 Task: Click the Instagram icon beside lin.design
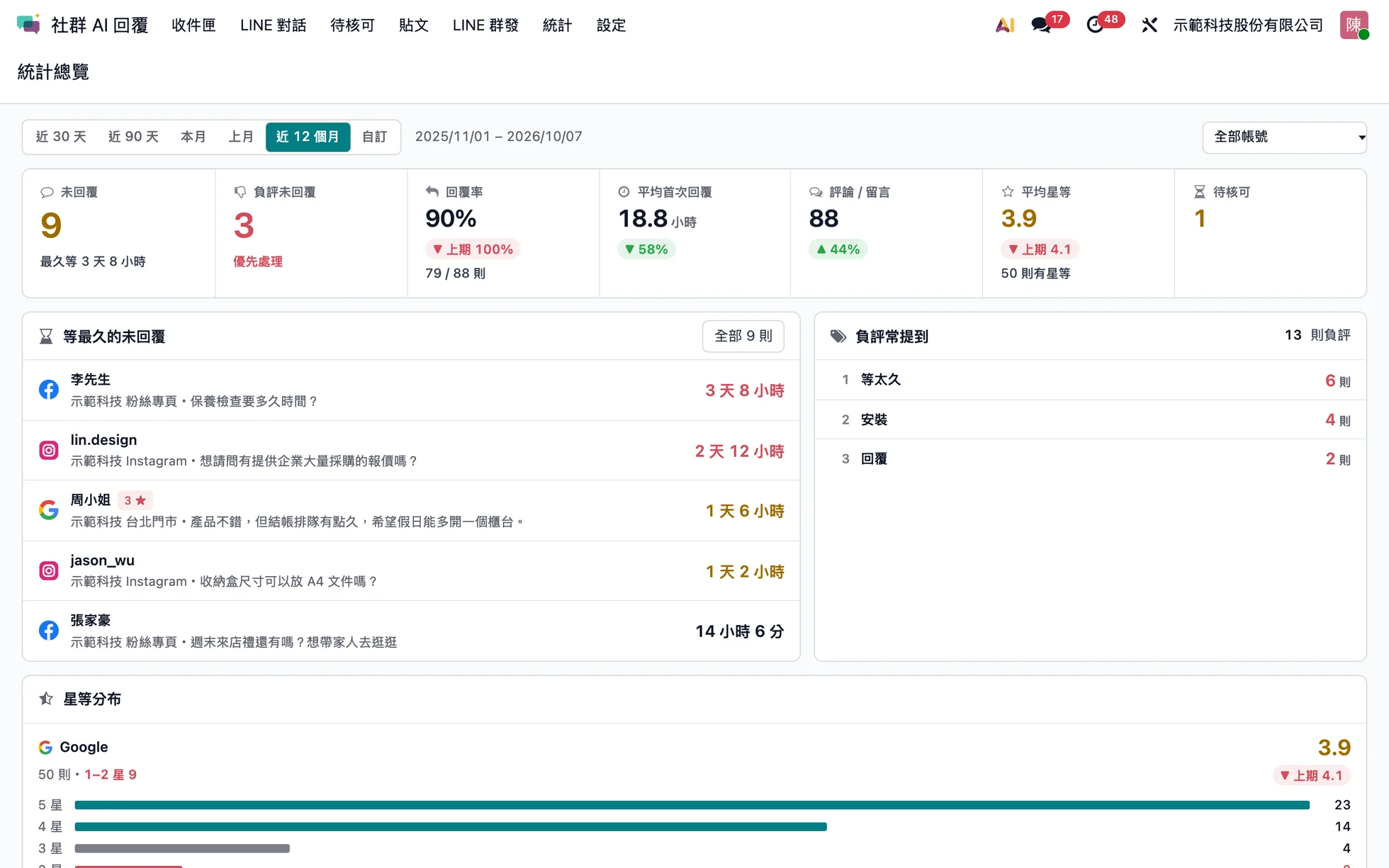49,450
